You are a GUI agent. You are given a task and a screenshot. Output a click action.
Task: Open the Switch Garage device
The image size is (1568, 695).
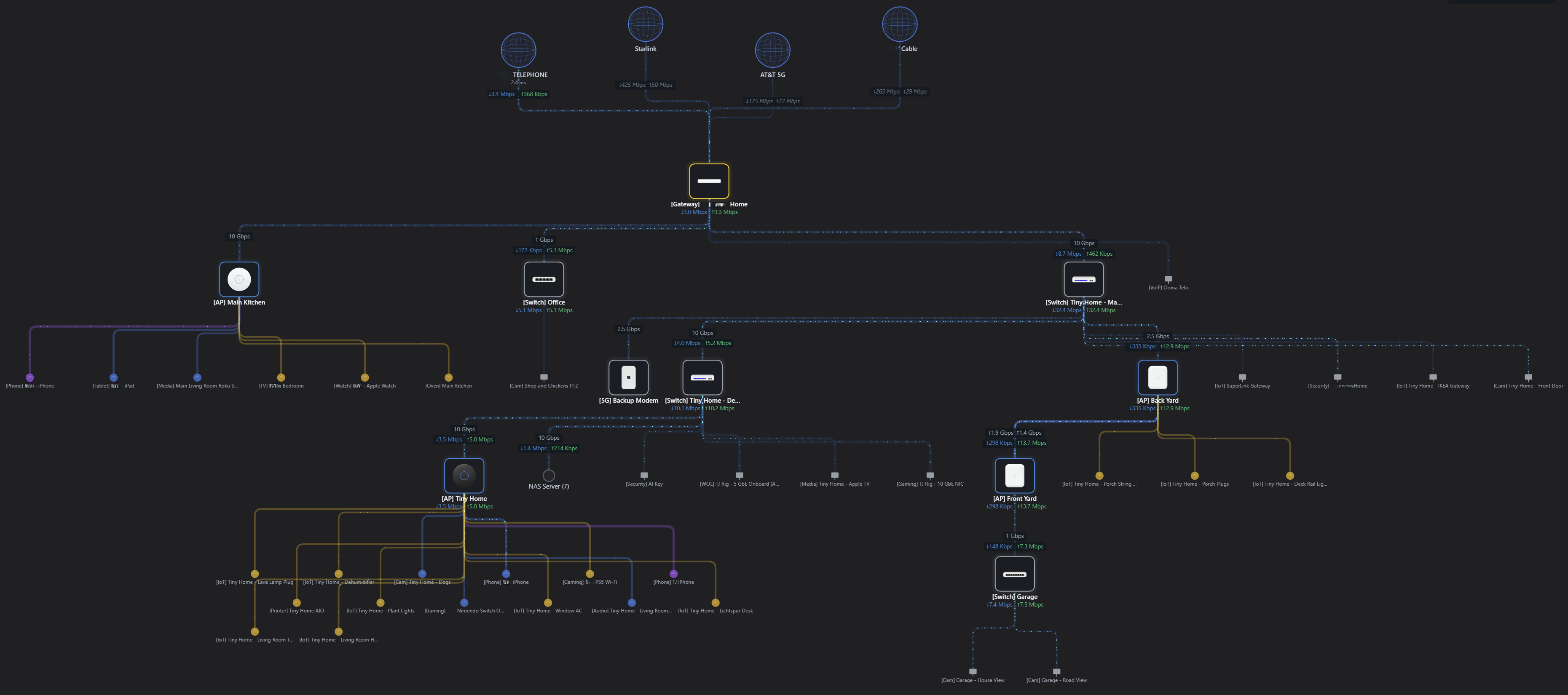[x=1015, y=574]
